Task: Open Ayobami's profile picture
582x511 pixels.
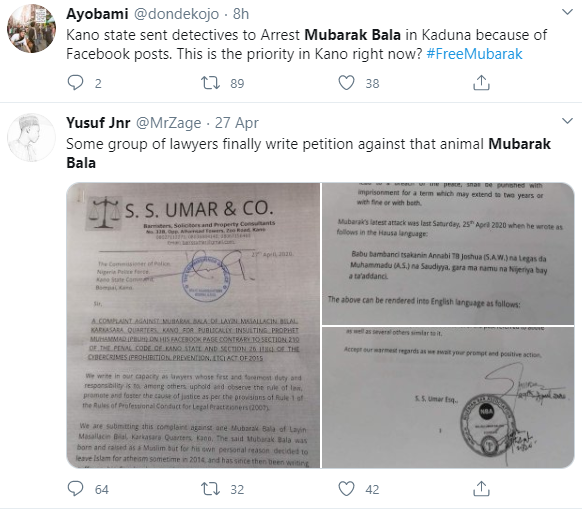Action: [x=32, y=29]
